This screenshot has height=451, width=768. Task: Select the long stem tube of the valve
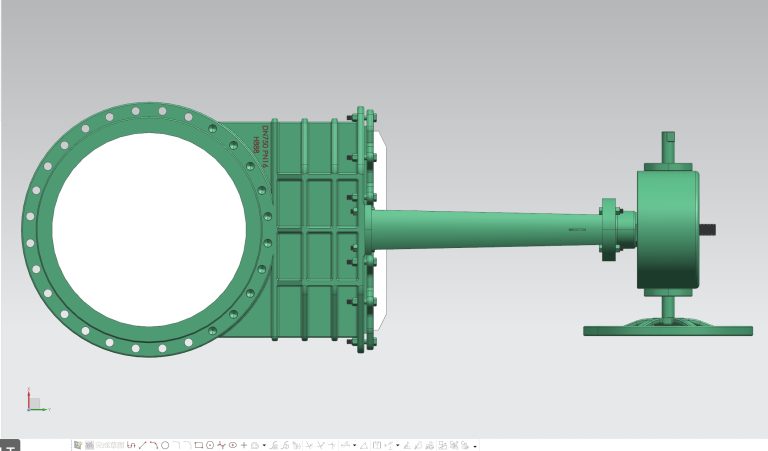pos(486,229)
